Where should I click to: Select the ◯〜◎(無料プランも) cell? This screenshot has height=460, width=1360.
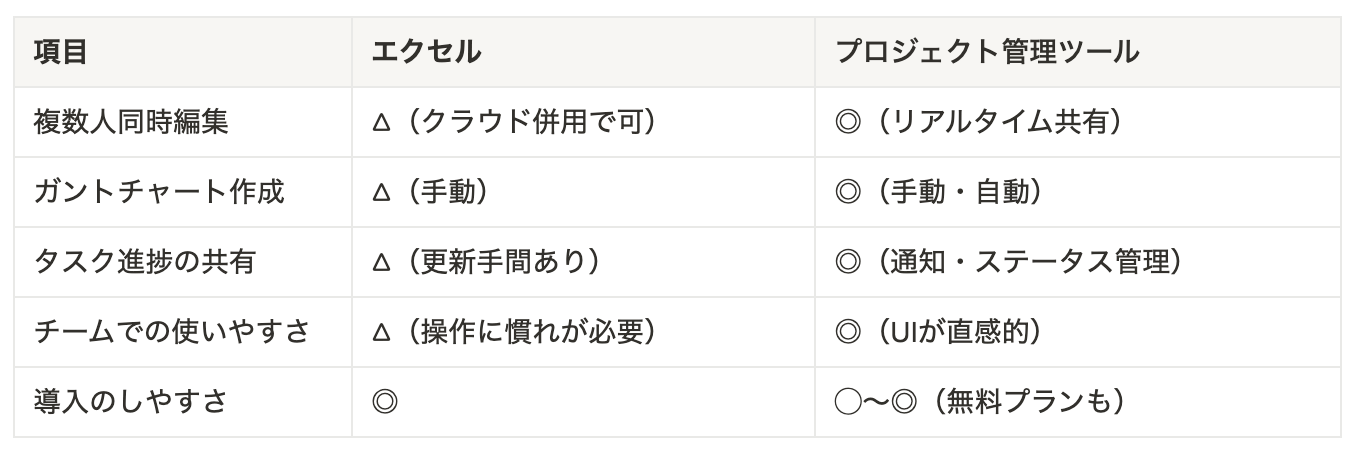1078,402
